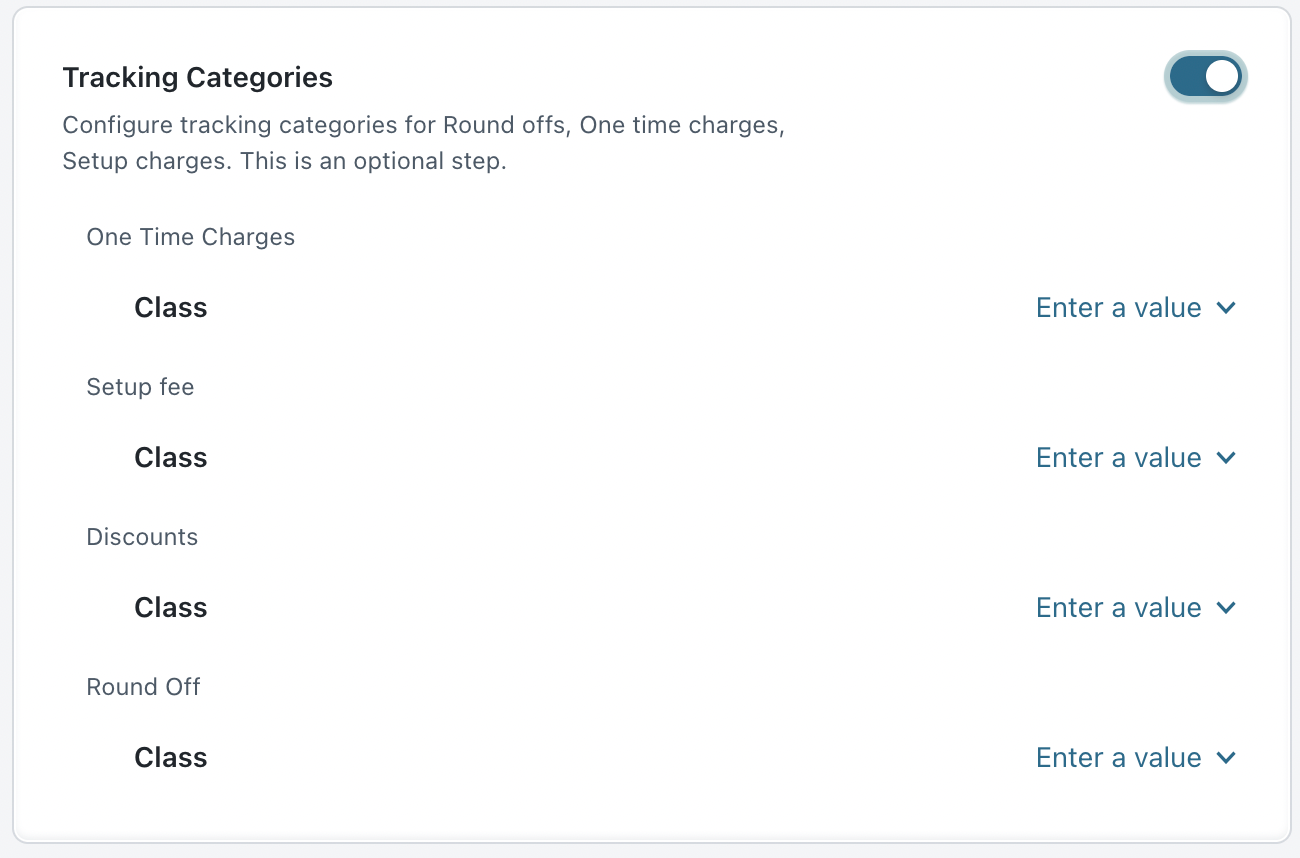Click the Class label under One Time Charges
This screenshot has width=1300, height=858.
[171, 308]
